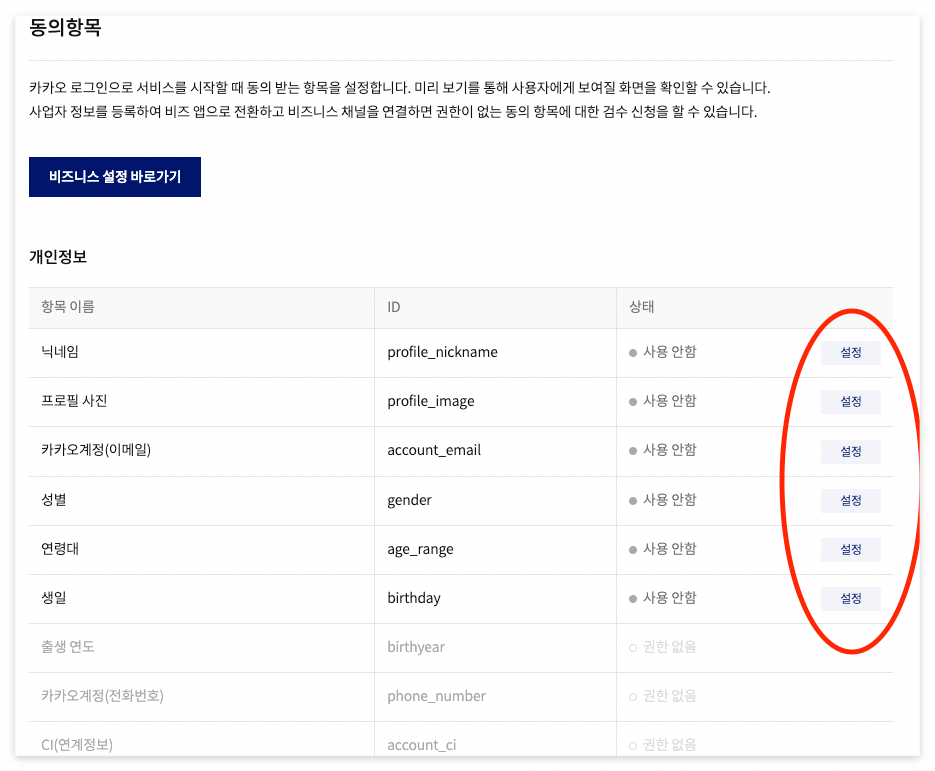The height and width of the screenshot is (771, 935).
Task: Click 설정 button in 생일 row
Action: coord(850,599)
